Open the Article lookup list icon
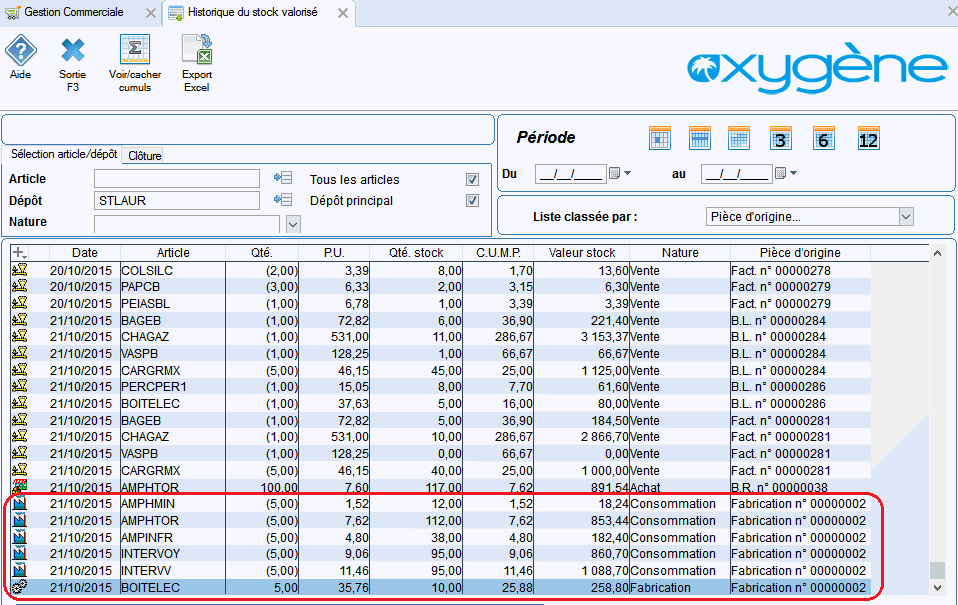 (x=283, y=178)
